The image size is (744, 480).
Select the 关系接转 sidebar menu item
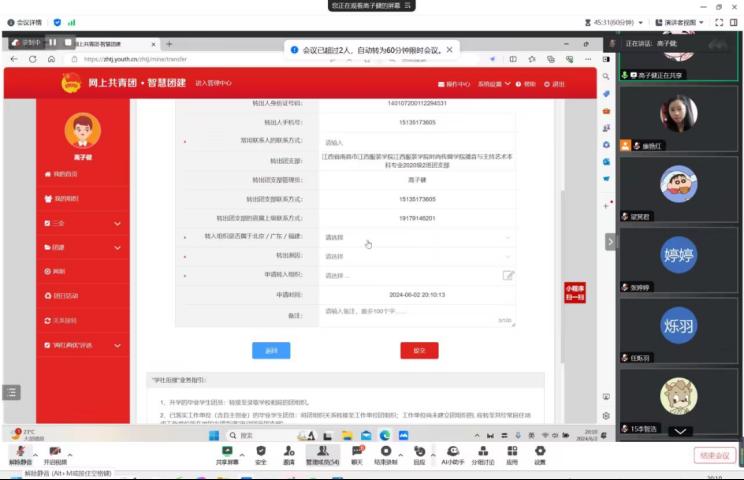(x=64, y=320)
